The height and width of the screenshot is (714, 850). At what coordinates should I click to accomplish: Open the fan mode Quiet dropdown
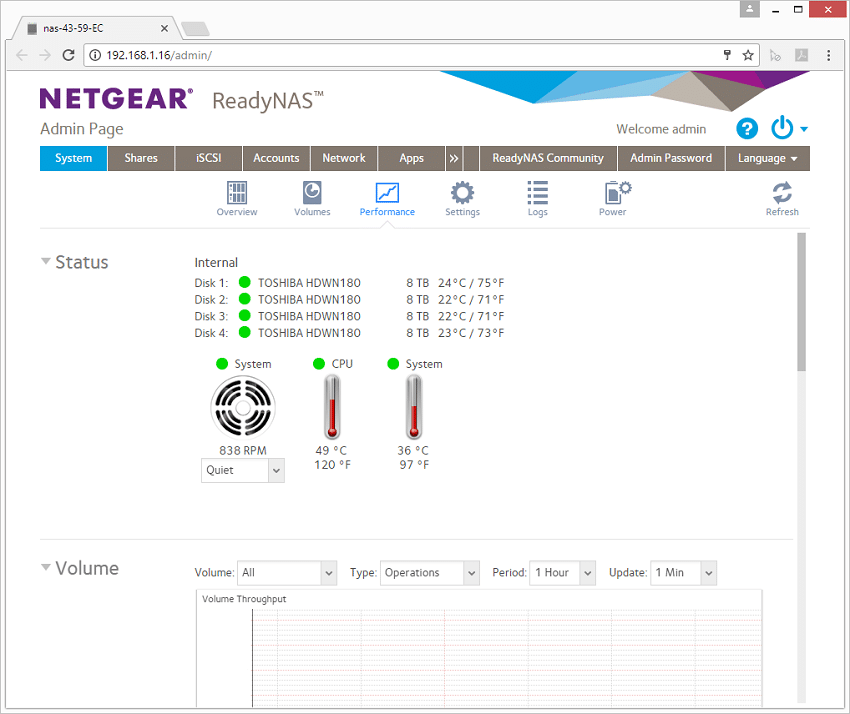coord(243,470)
